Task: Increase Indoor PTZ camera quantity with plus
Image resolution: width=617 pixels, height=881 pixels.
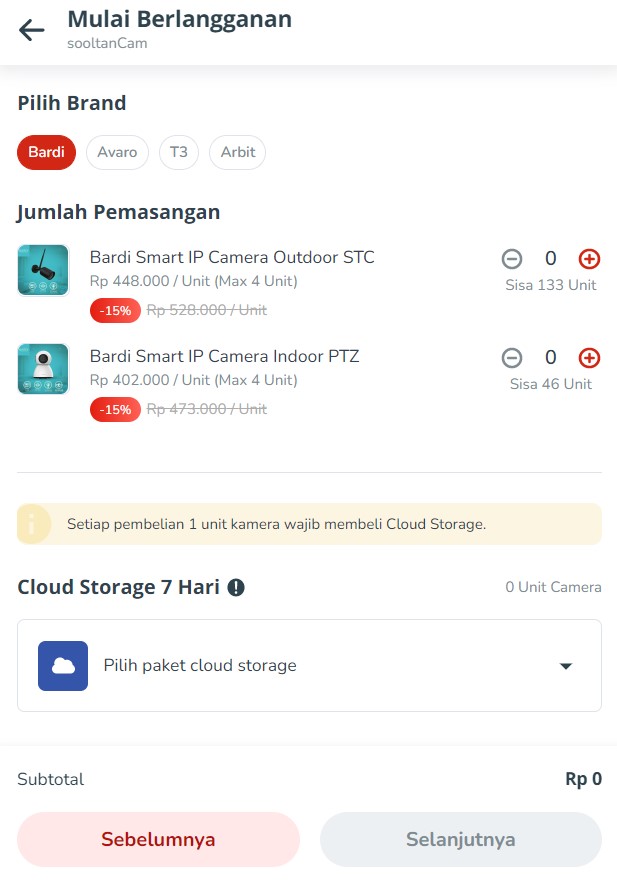Action: click(x=589, y=357)
